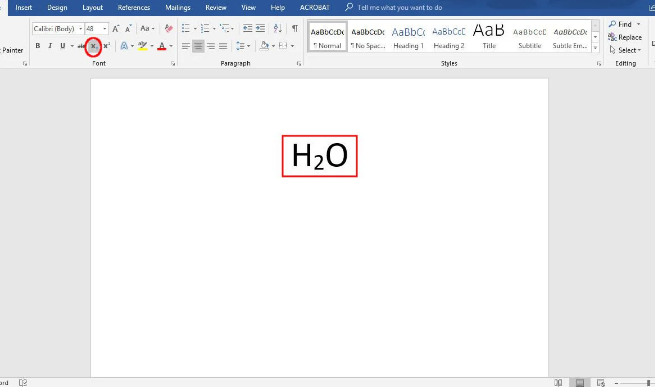Image resolution: width=655 pixels, height=387 pixels.
Task: Start a numbered list
Action: 205,28
